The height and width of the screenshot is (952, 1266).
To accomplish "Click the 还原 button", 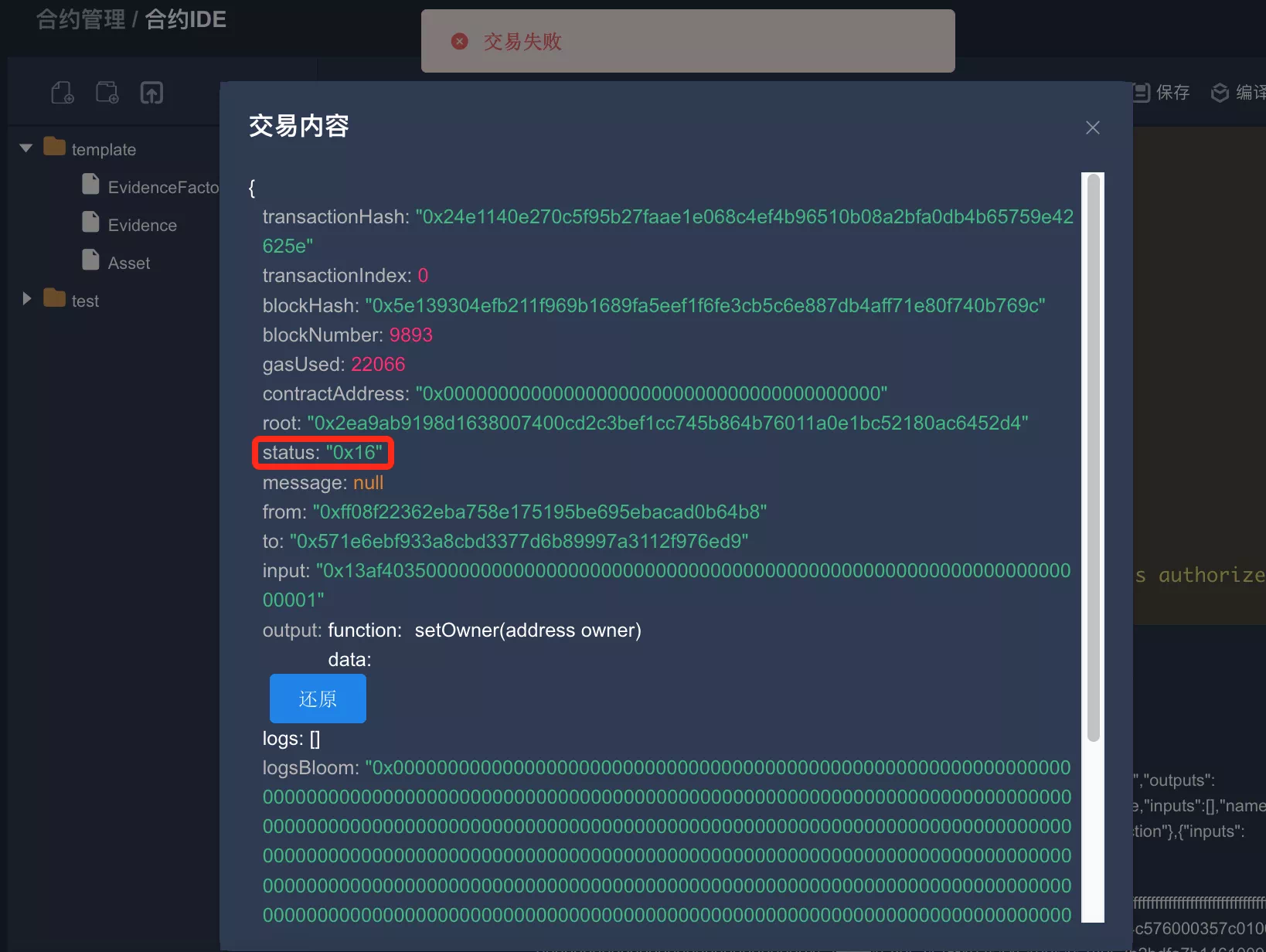I will click(x=318, y=699).
